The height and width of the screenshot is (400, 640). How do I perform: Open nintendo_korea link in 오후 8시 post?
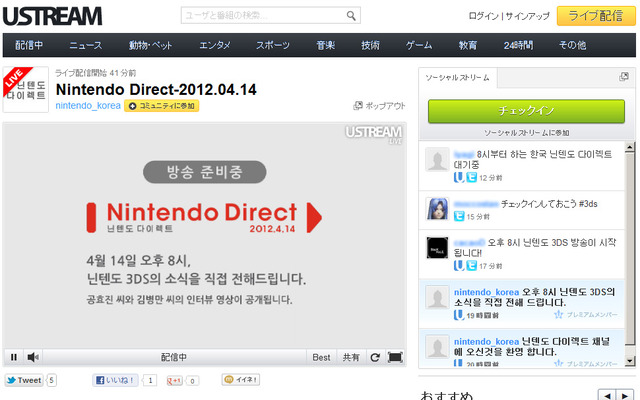[x=486, y=292]
